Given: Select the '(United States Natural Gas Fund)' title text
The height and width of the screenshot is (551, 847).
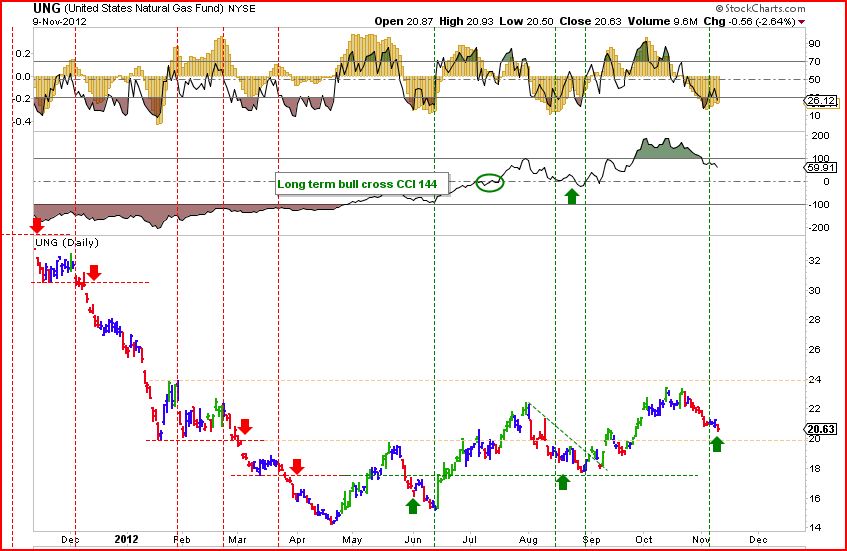Looking at the screenshot, I should (144, 9).
